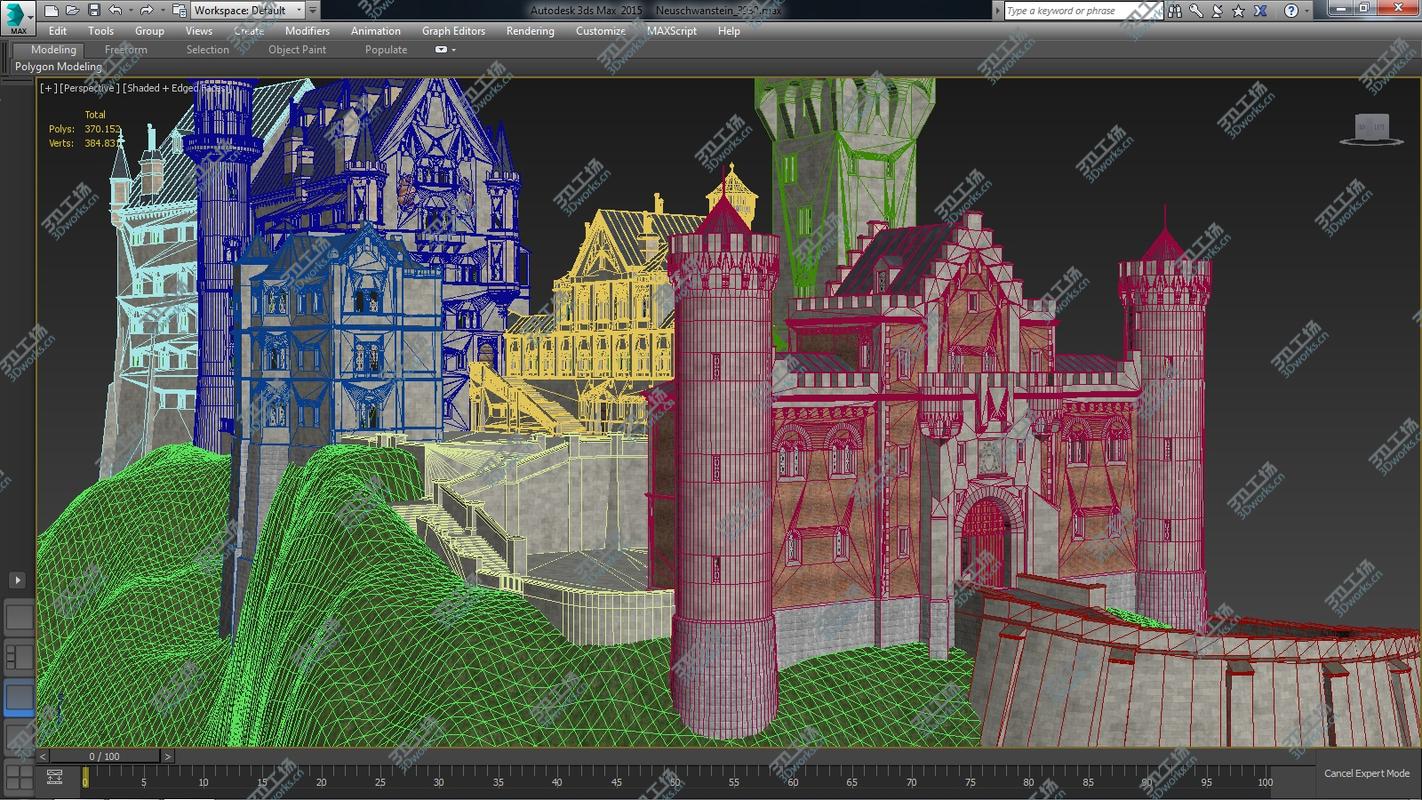Switch to the Freeform ribbon tab
The image size is (1422, 800).
[x=126, y=49]
